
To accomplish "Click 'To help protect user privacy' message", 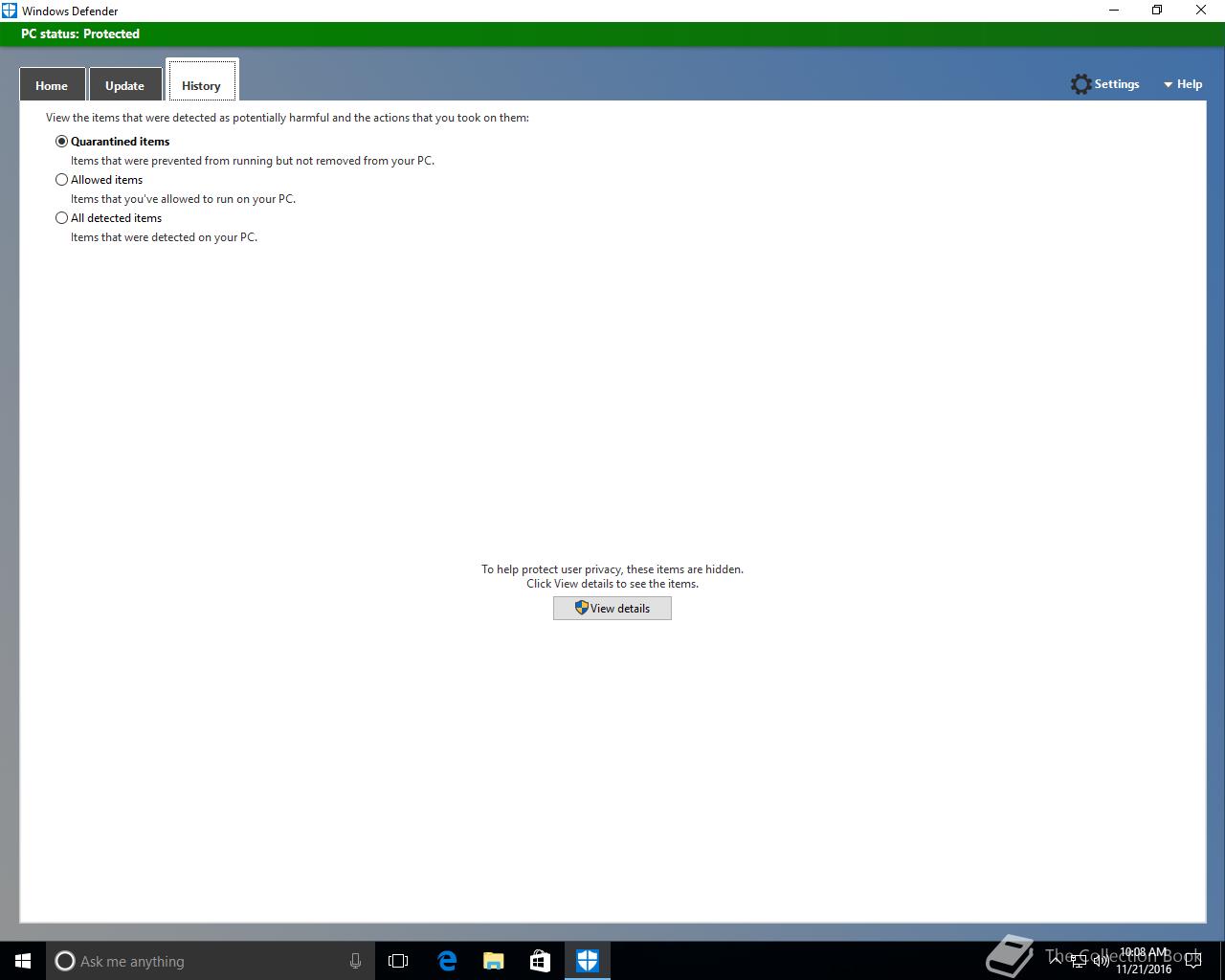I will [612, 569].
